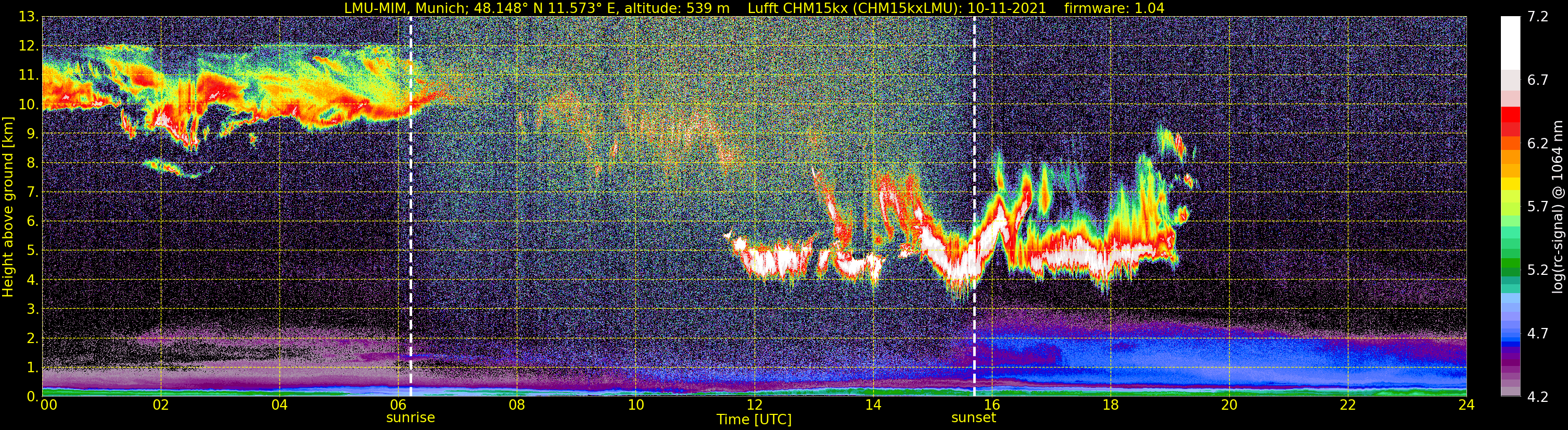Click the time axis tick label 18
The height and width of the screenshot is (430, 1568).
[1110, 405]
